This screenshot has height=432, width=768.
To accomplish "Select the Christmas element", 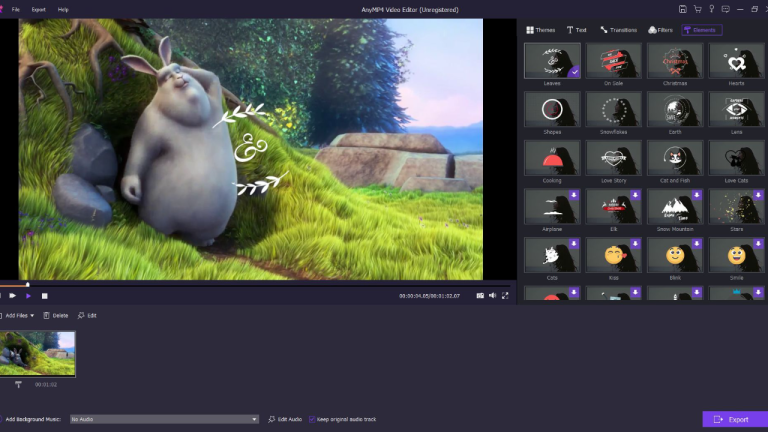I will (x=675, y=61).
